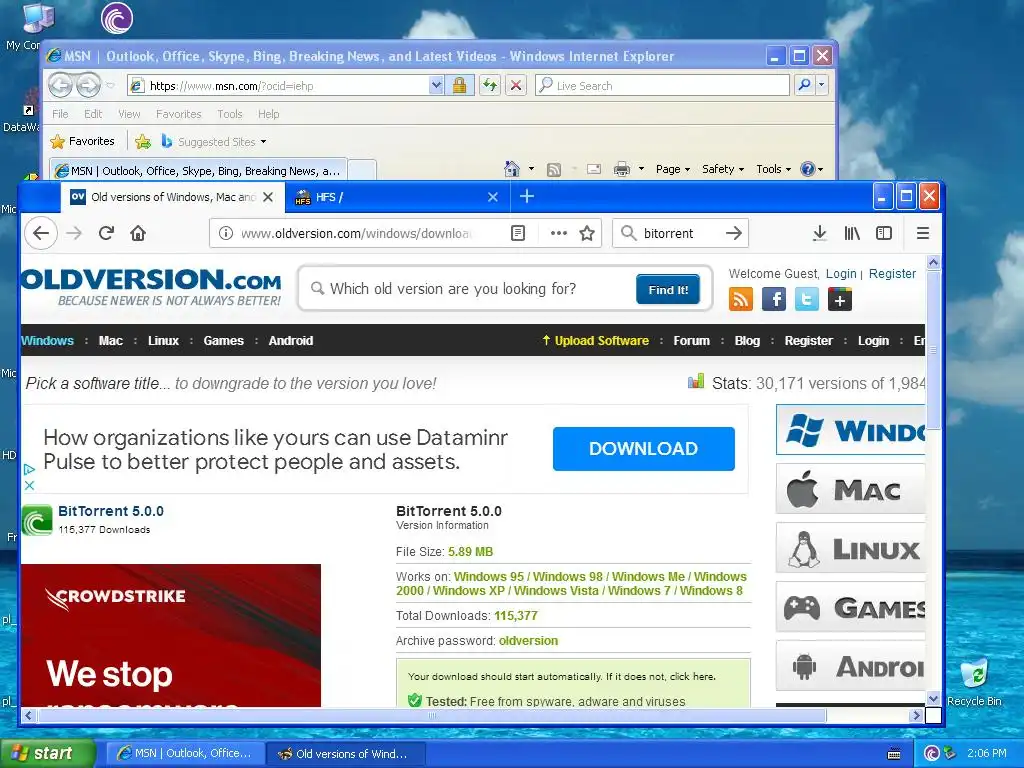Click the RSS feed icon on oldversion.com
This screenshot has height=768, width=1024.
tap(741, 299)
